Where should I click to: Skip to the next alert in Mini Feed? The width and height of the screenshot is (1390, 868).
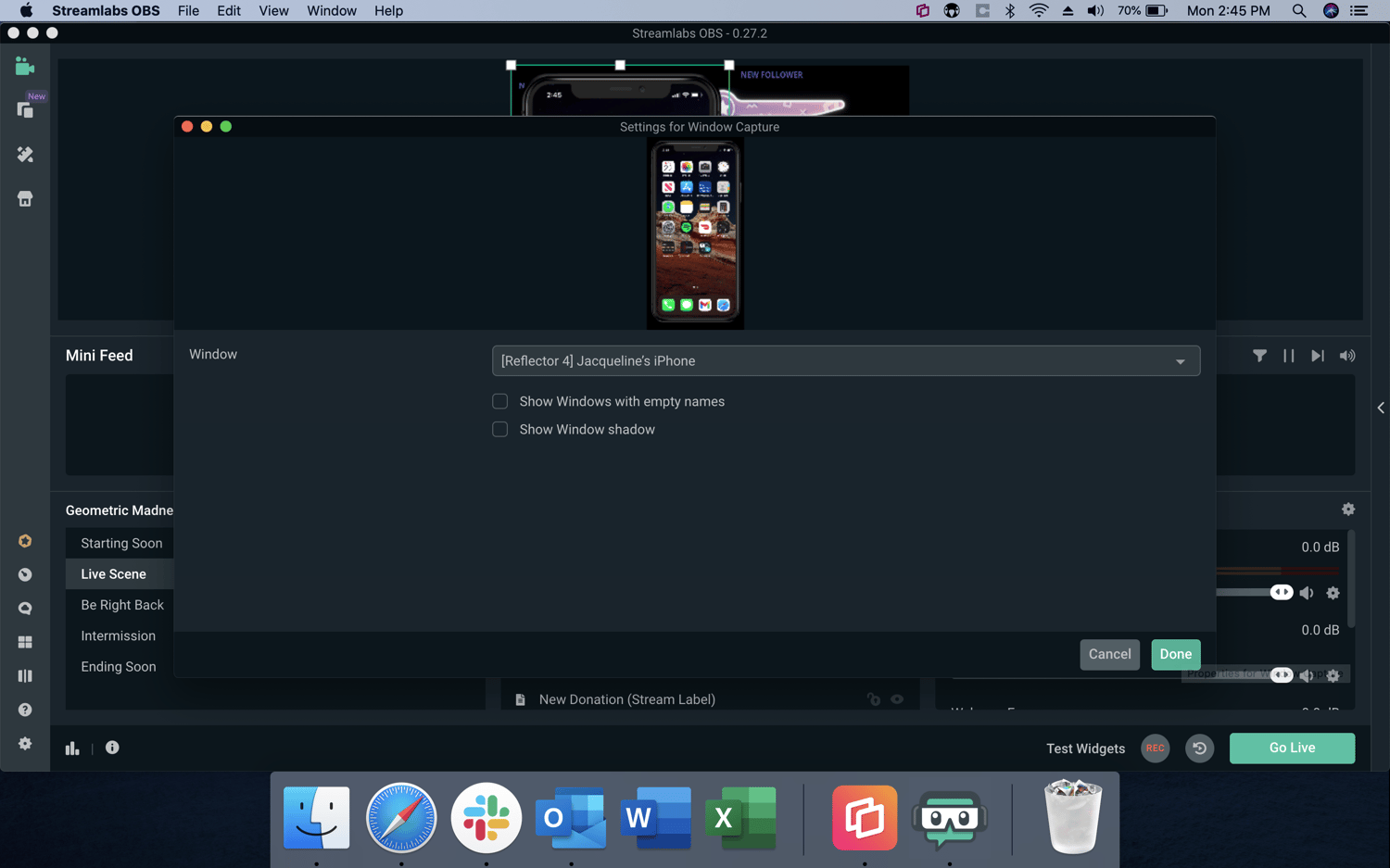(1318, 355)
